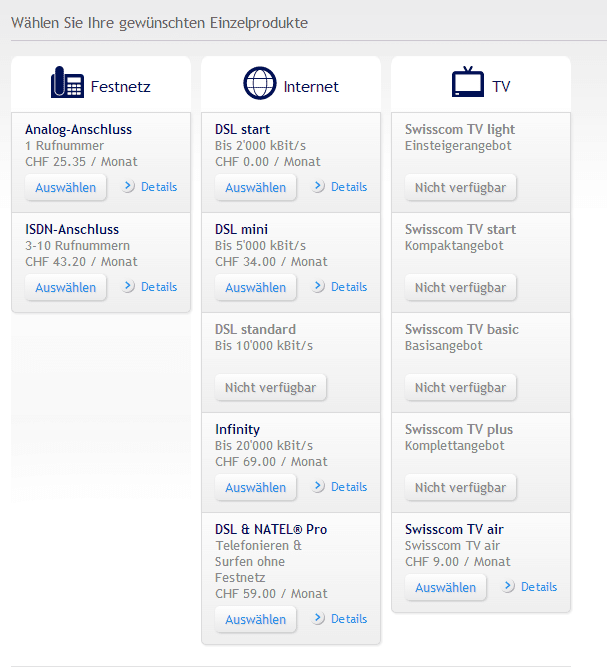This screenshot has height=669, width=607.
Task: Click arrow icon next to ISDN-Anschluss Details
Action: (x=128, y=286)
